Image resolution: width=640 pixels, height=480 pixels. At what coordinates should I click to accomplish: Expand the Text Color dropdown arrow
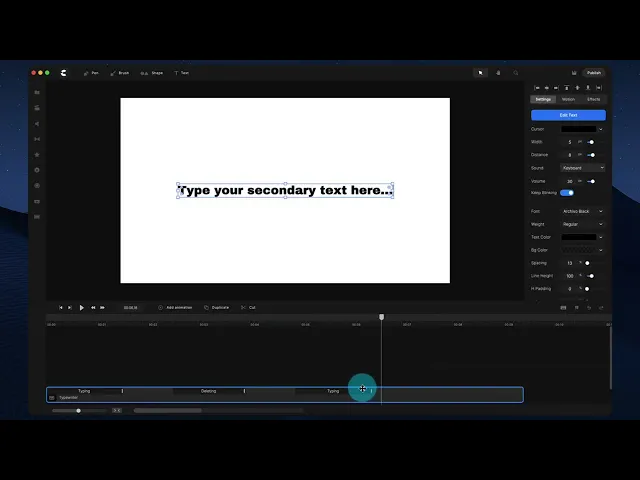coord(601,237)
